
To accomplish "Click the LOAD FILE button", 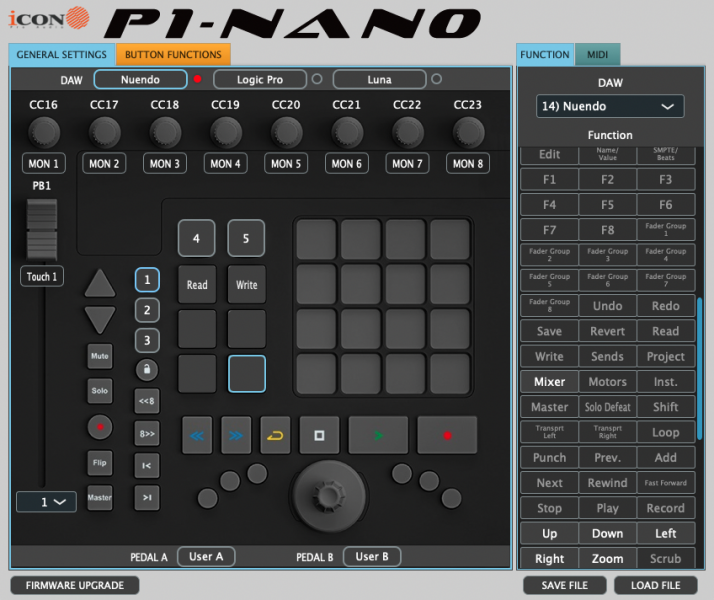I will pyautogui.click(x=656, y=585).
